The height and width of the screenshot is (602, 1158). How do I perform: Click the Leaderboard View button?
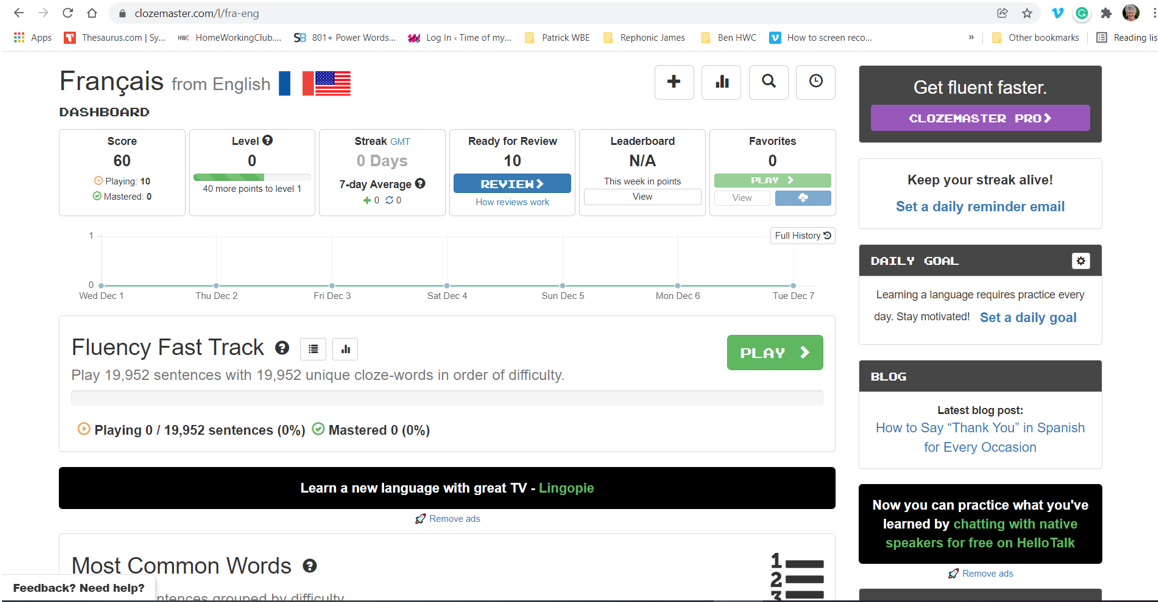(643, 197)
